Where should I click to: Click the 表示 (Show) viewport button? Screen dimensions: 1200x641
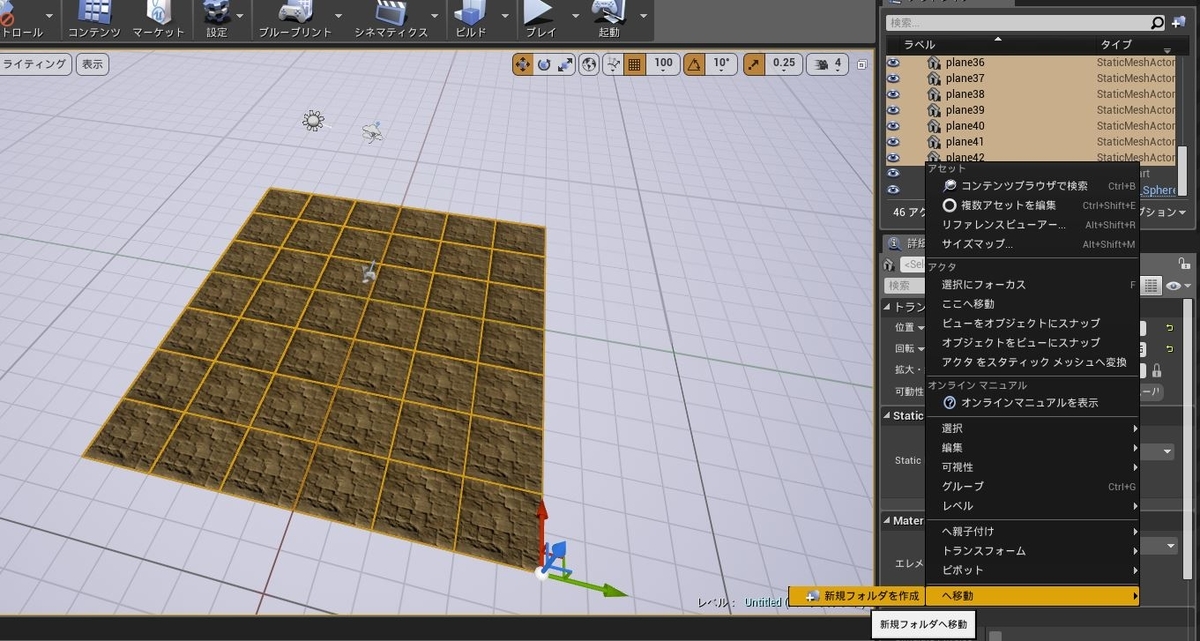(x=92, y=64)
